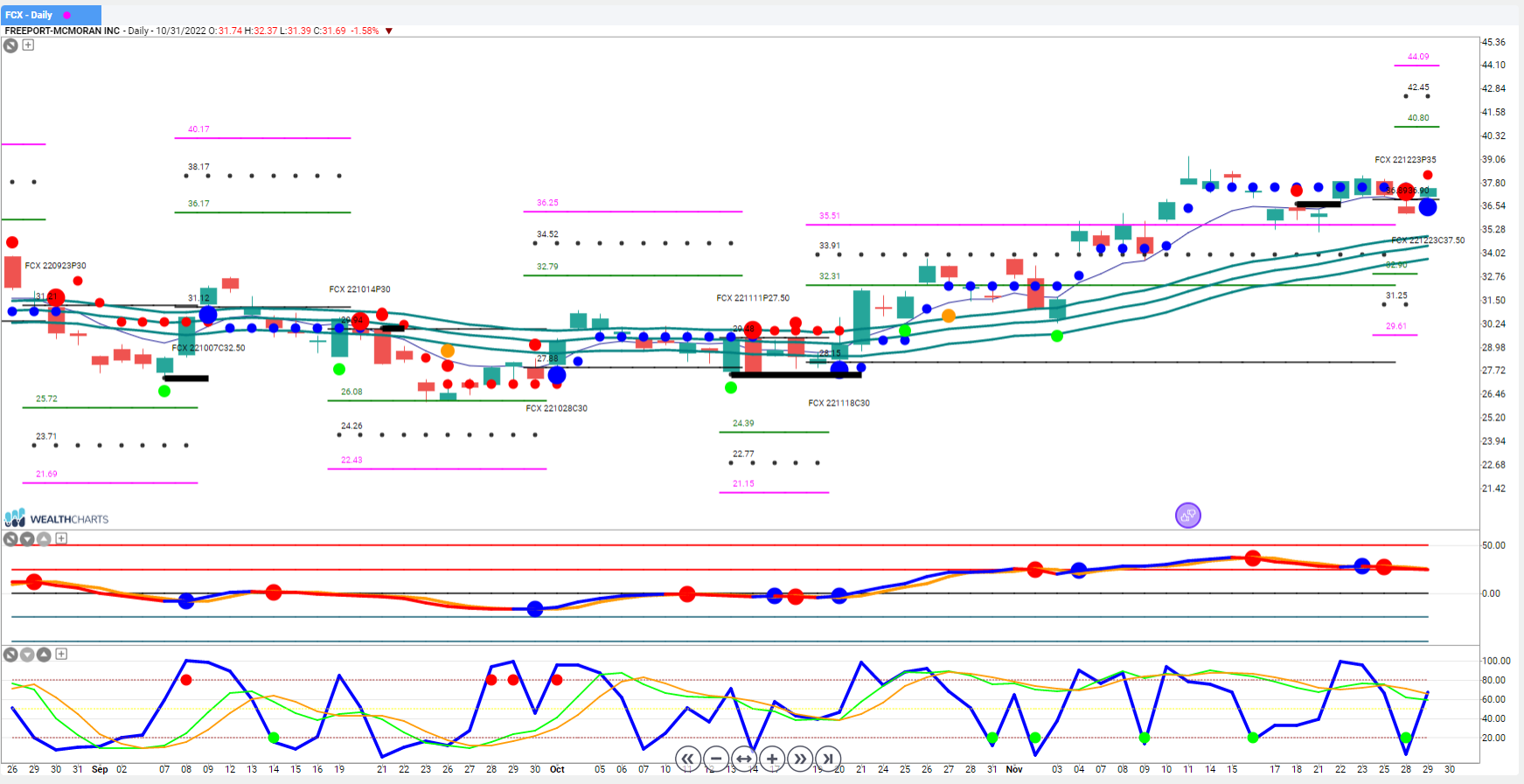Select the FCX 220923P30 option label
1524x784 pixels.
tap(55, 266)
